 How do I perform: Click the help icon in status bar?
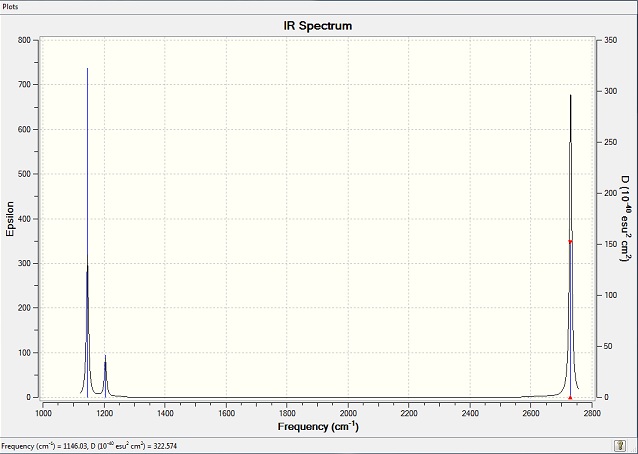click(620, 445)
